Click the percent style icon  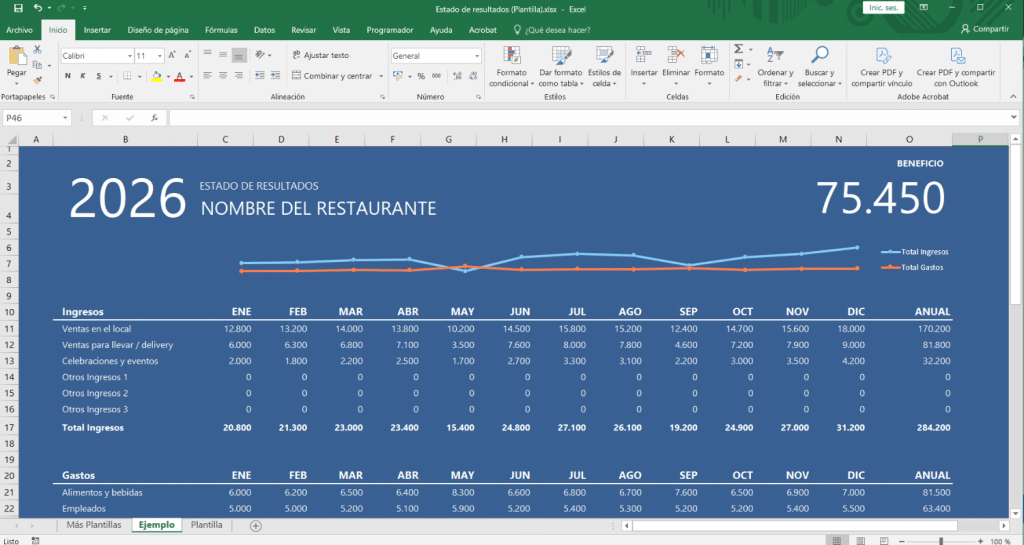point(421,76)
